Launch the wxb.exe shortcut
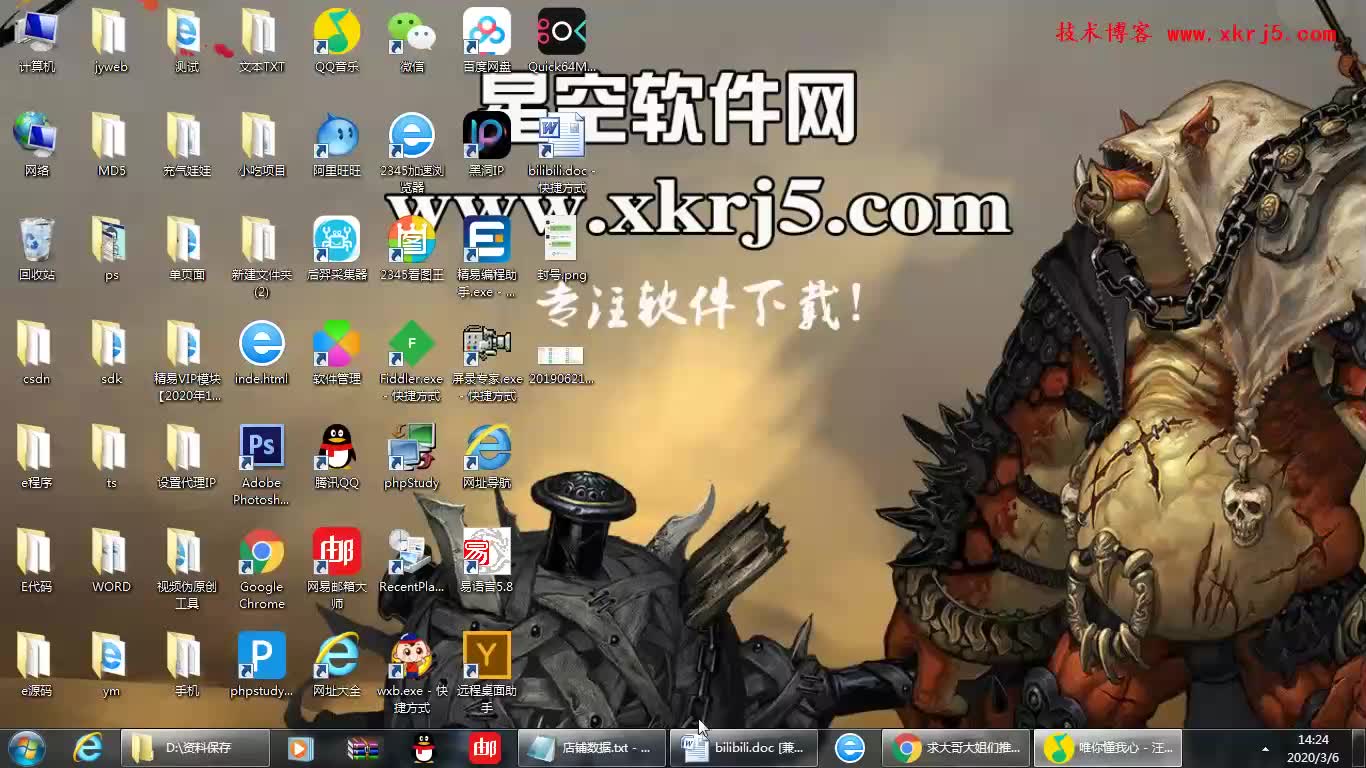The width and height of the screenshot is (1366, 768). pyautogui.click(x=412, y=673)
